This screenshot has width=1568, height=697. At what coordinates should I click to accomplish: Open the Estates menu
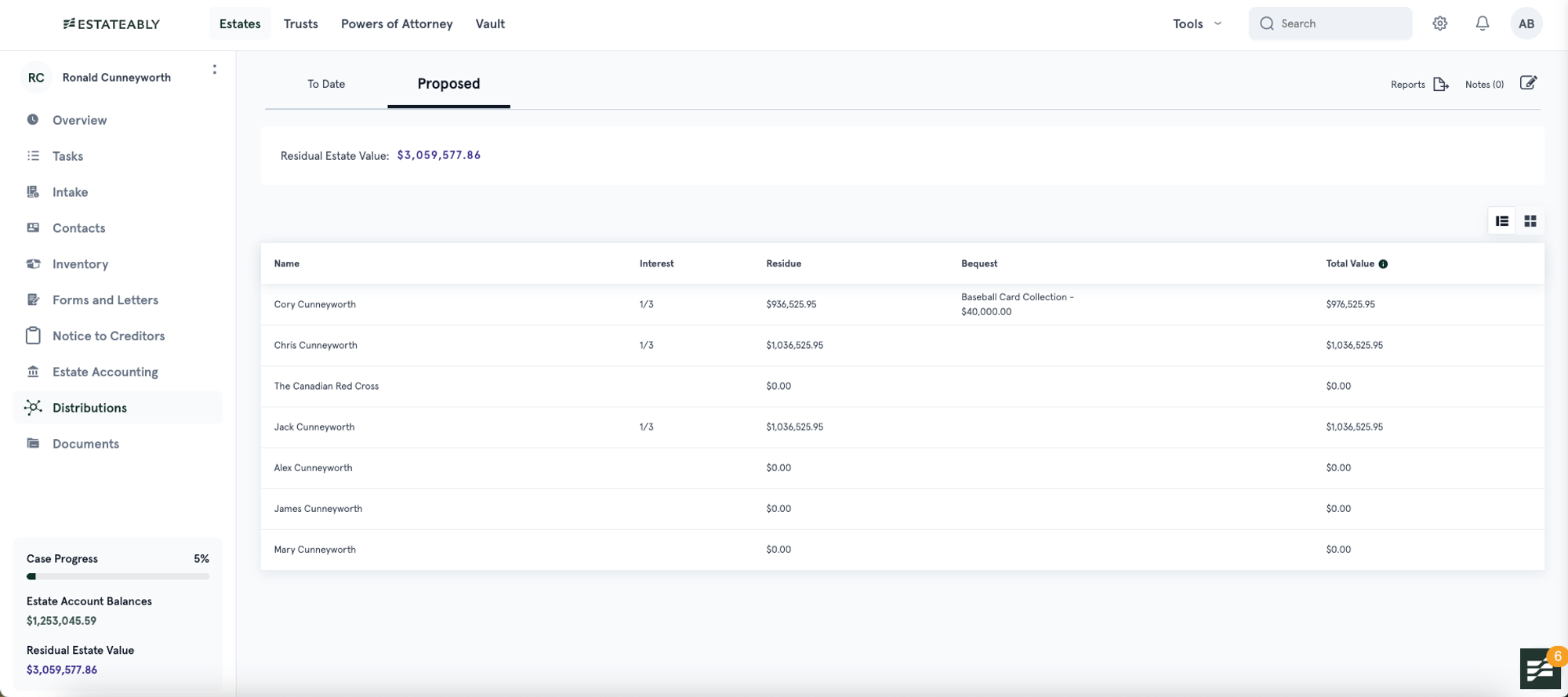coord(240,24)
